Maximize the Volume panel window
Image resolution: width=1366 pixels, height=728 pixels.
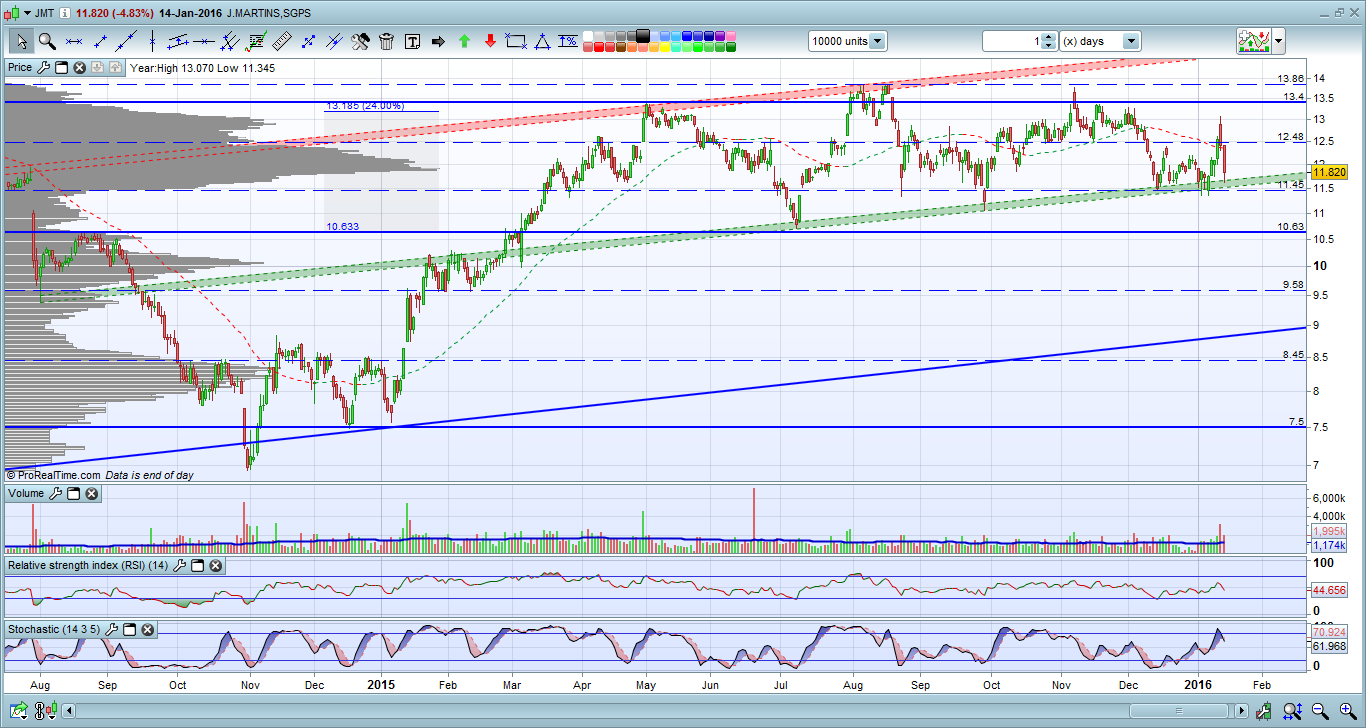[x=74, y=494]
